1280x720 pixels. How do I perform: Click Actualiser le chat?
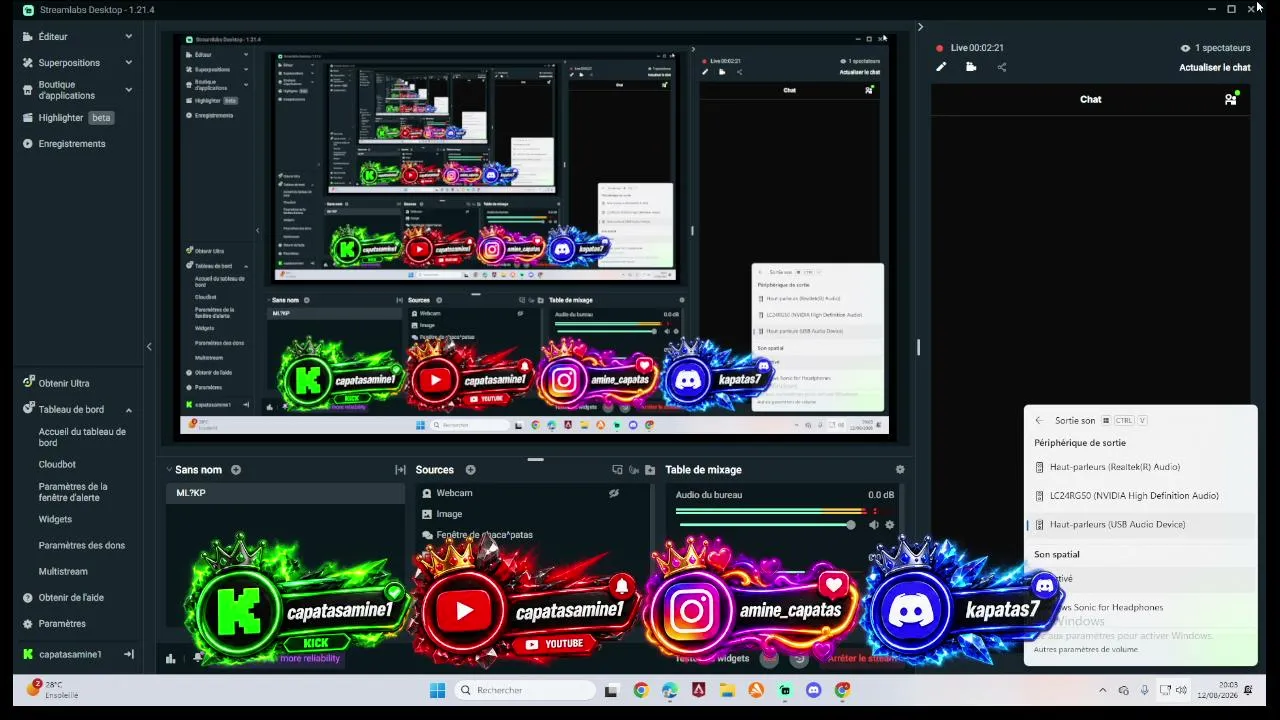(1215, 67)
